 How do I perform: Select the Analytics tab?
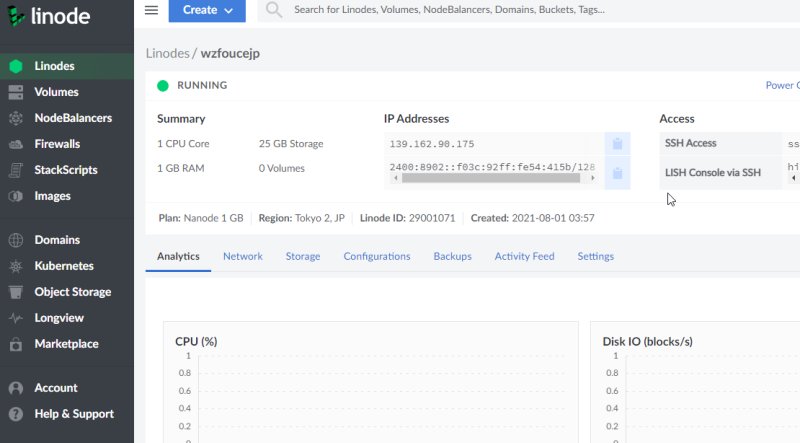(x=178, y=256)
